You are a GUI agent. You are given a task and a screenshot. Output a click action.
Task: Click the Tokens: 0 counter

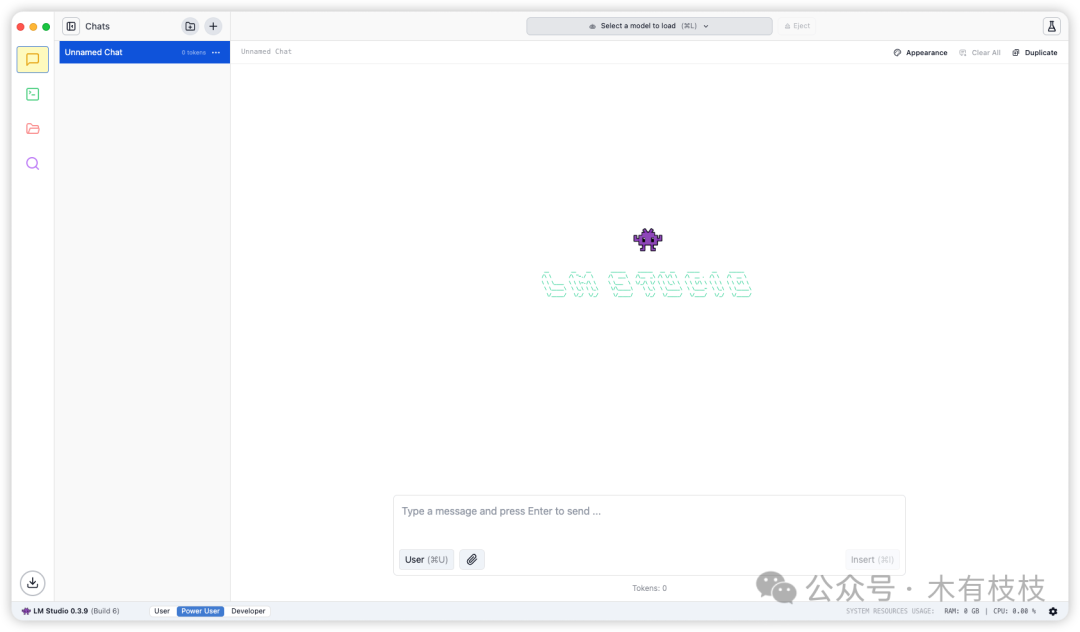[650, 589]
